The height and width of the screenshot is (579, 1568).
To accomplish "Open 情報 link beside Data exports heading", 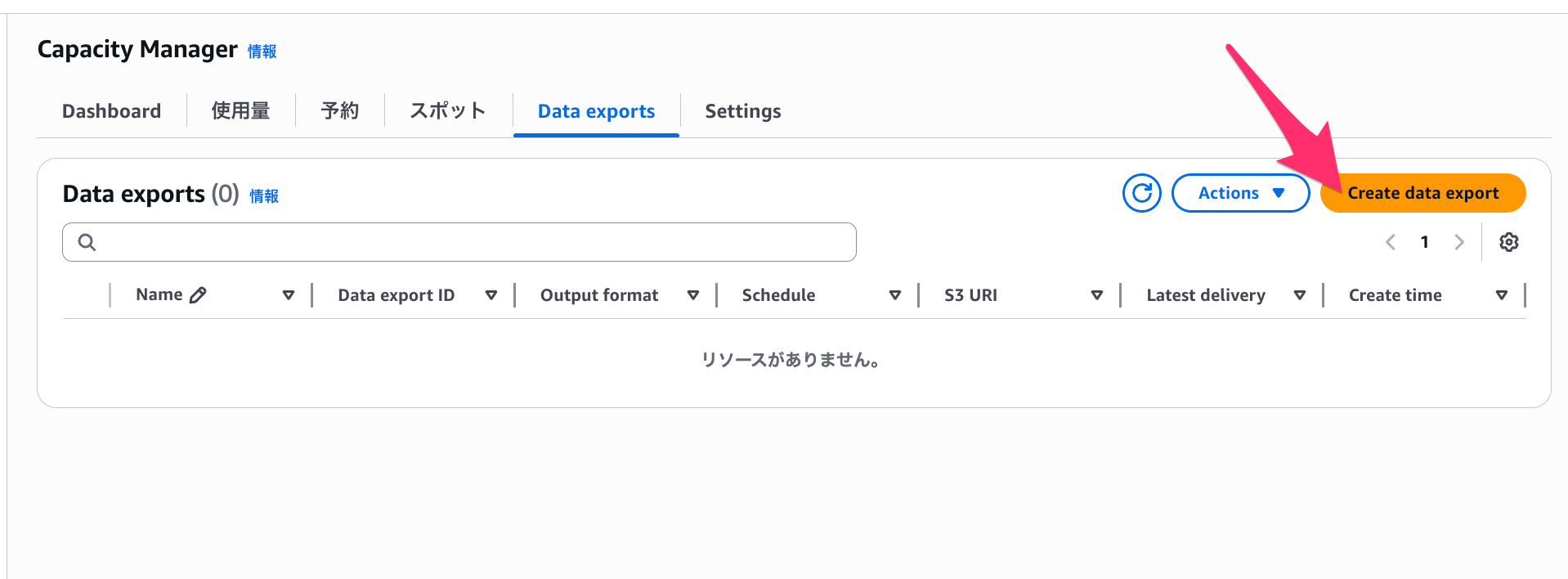I will 264,196.
